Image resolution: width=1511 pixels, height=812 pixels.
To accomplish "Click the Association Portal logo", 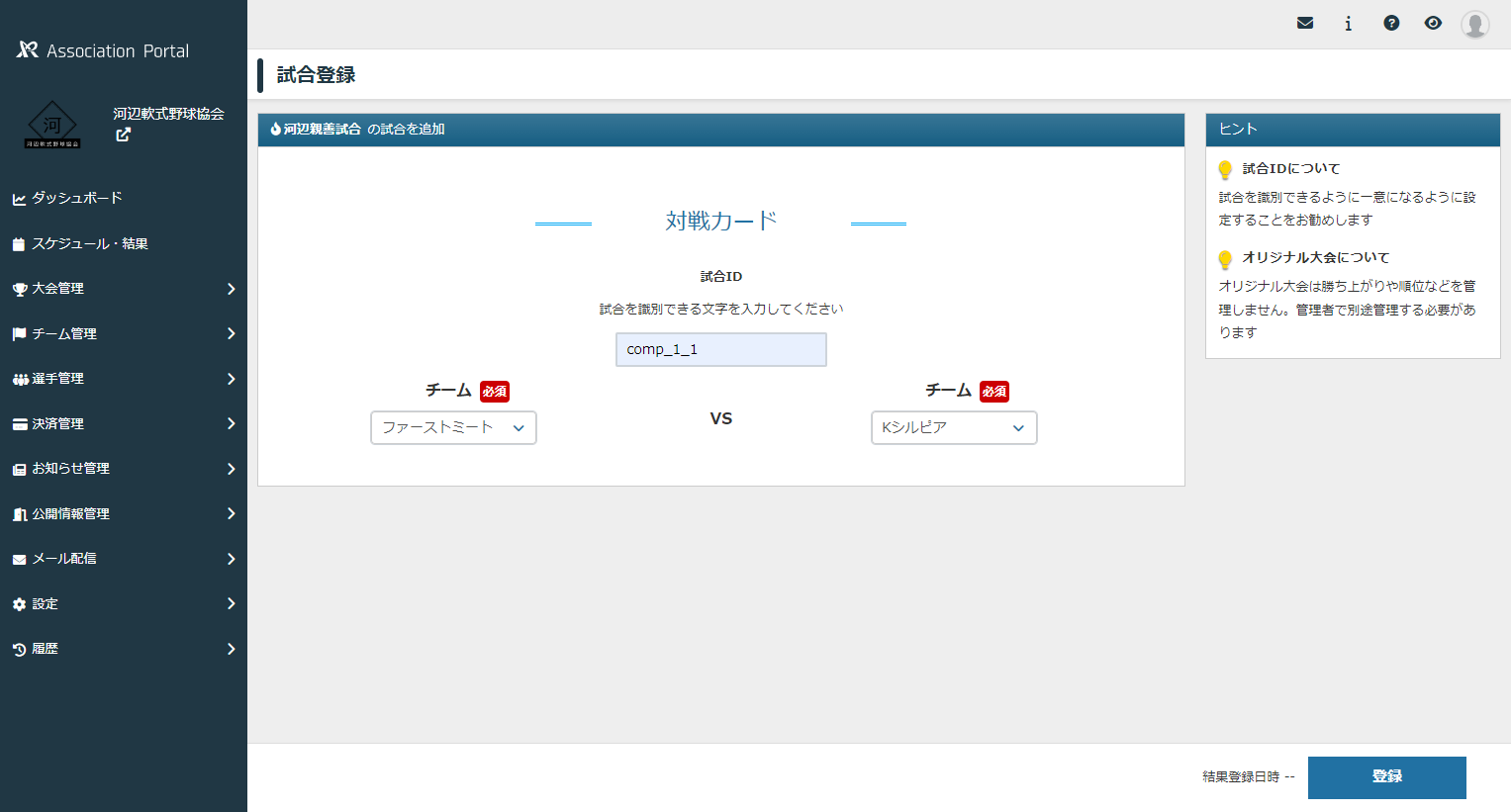I will (x=99, y=49).
